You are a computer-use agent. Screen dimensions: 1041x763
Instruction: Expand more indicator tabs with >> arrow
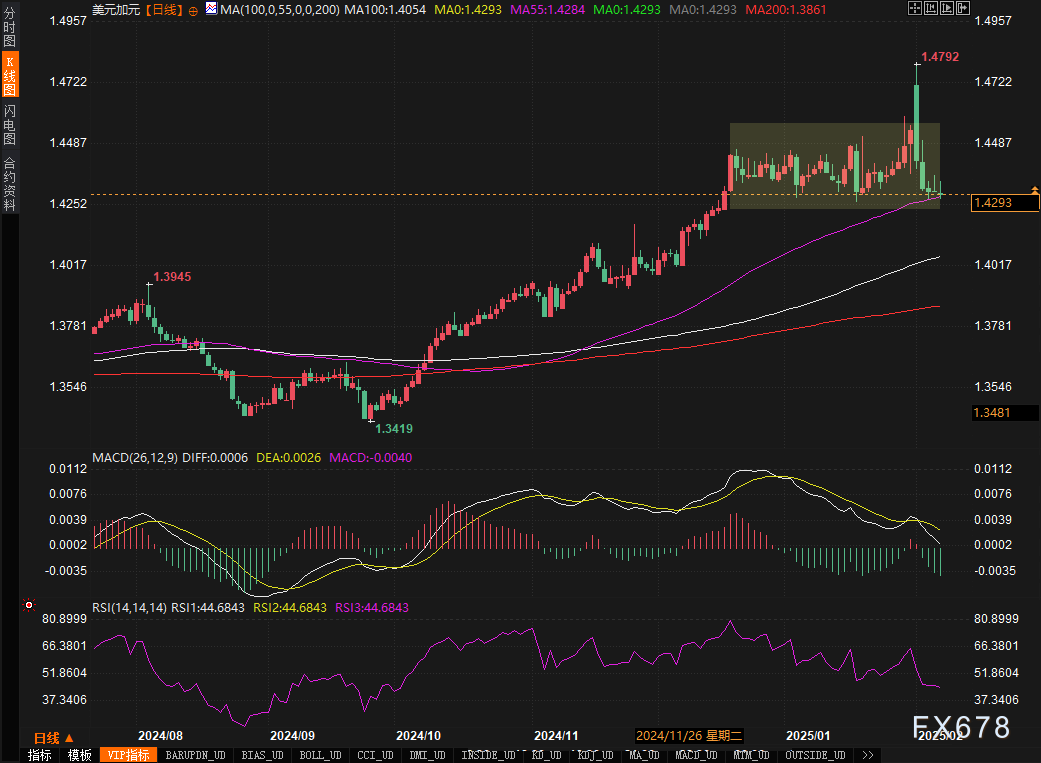(867, 755)
